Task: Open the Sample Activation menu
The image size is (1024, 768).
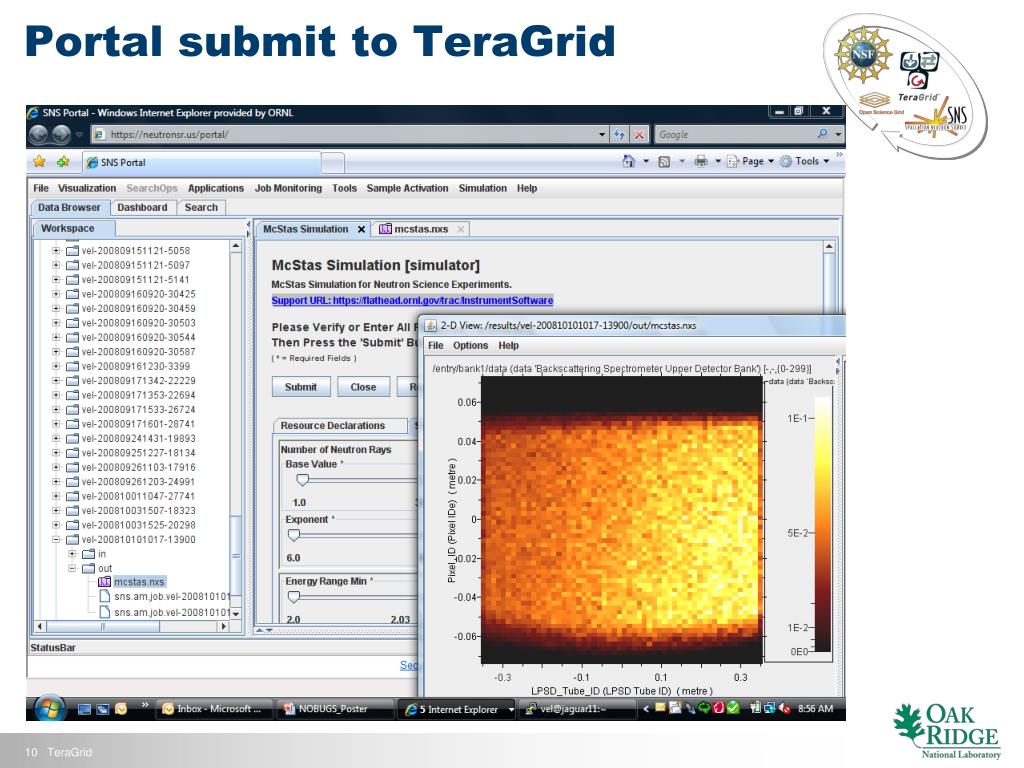Action: pyautogui.click(x=408, y=188)
